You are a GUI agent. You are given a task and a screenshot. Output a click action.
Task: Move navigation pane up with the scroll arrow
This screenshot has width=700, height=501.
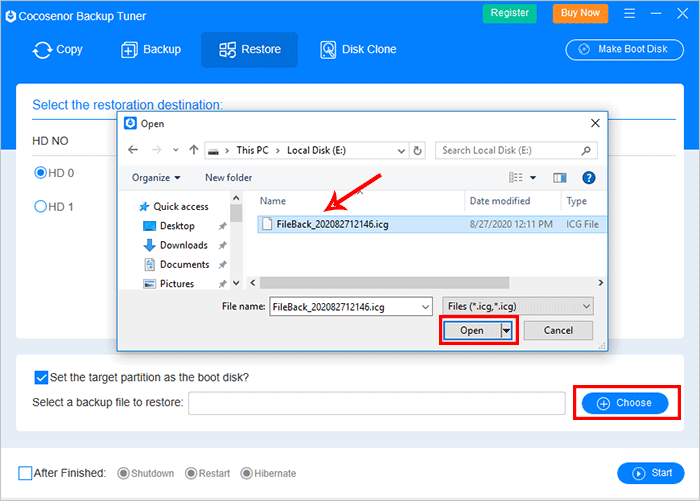[236, 198]
